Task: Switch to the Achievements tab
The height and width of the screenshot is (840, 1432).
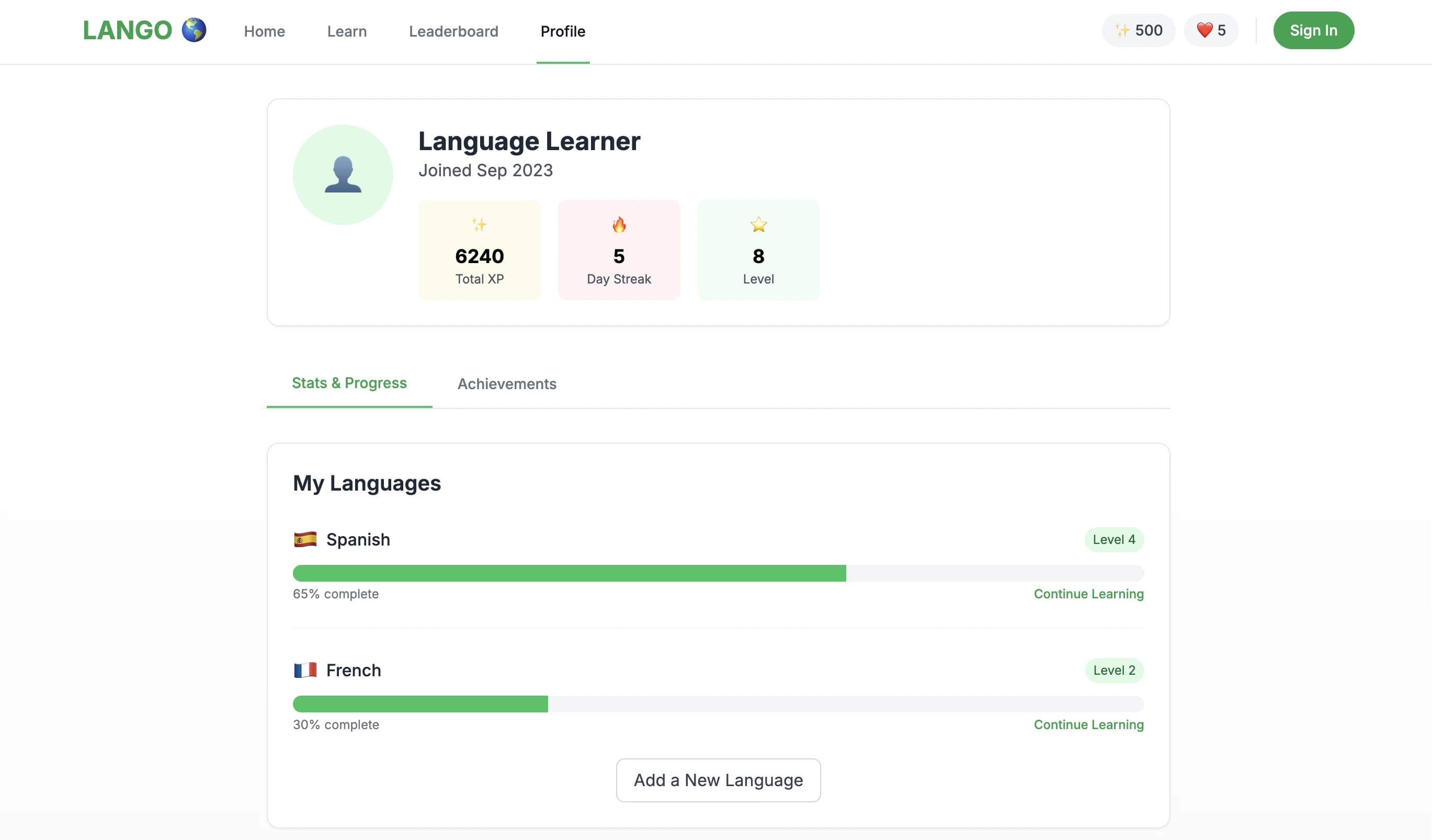Action: point(506,384)
